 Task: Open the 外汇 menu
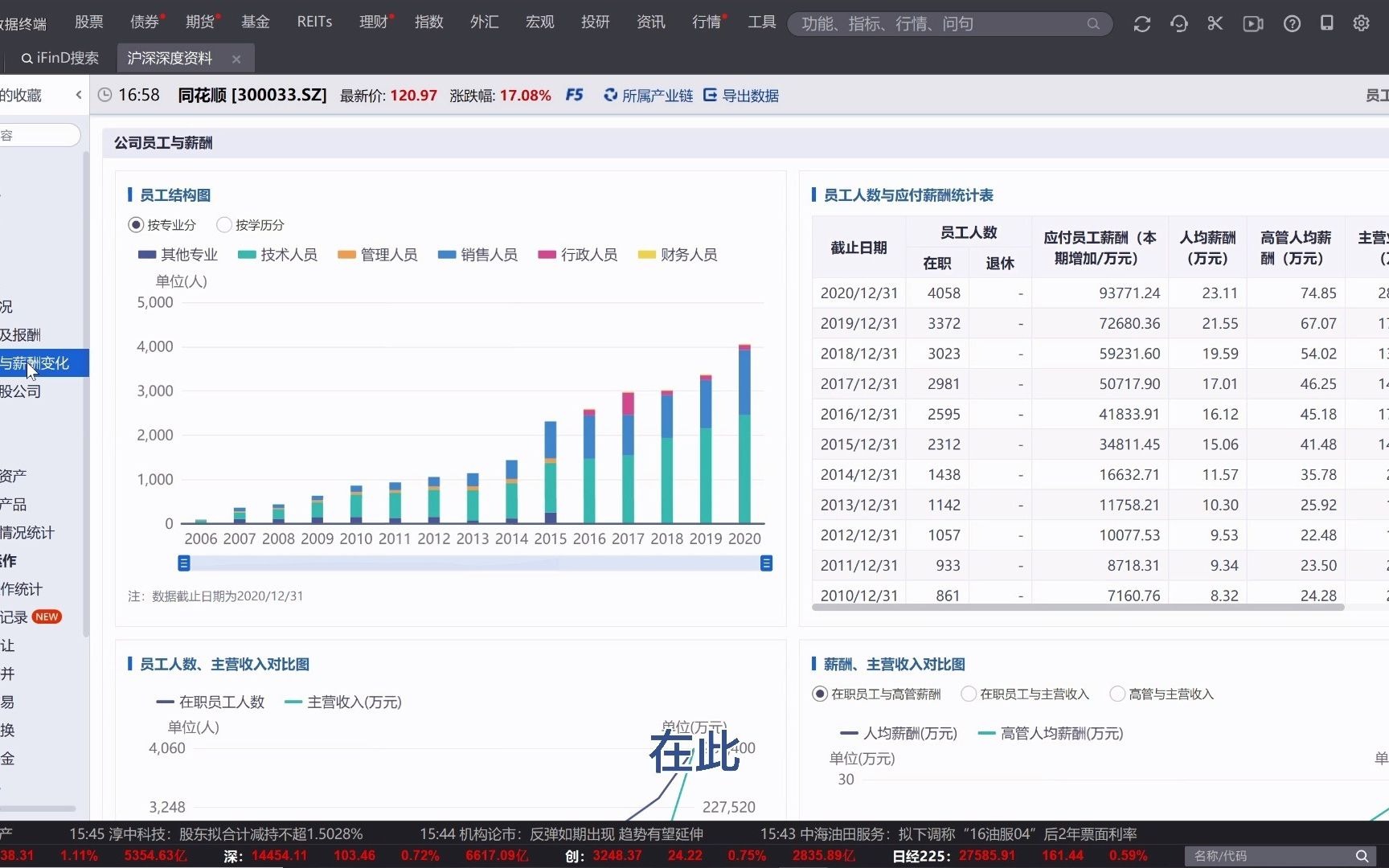pos(485,23)
